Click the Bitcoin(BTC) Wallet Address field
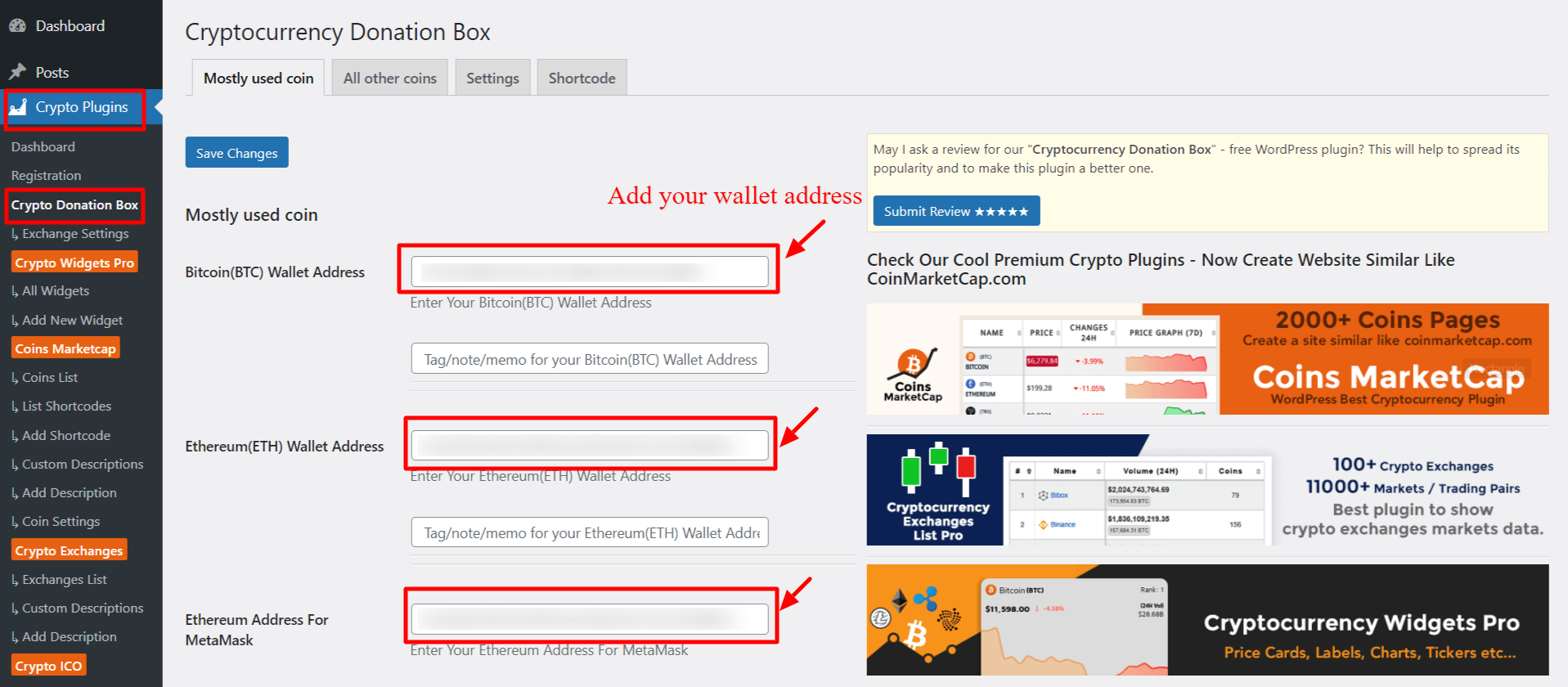 click(x=589, y=272)
